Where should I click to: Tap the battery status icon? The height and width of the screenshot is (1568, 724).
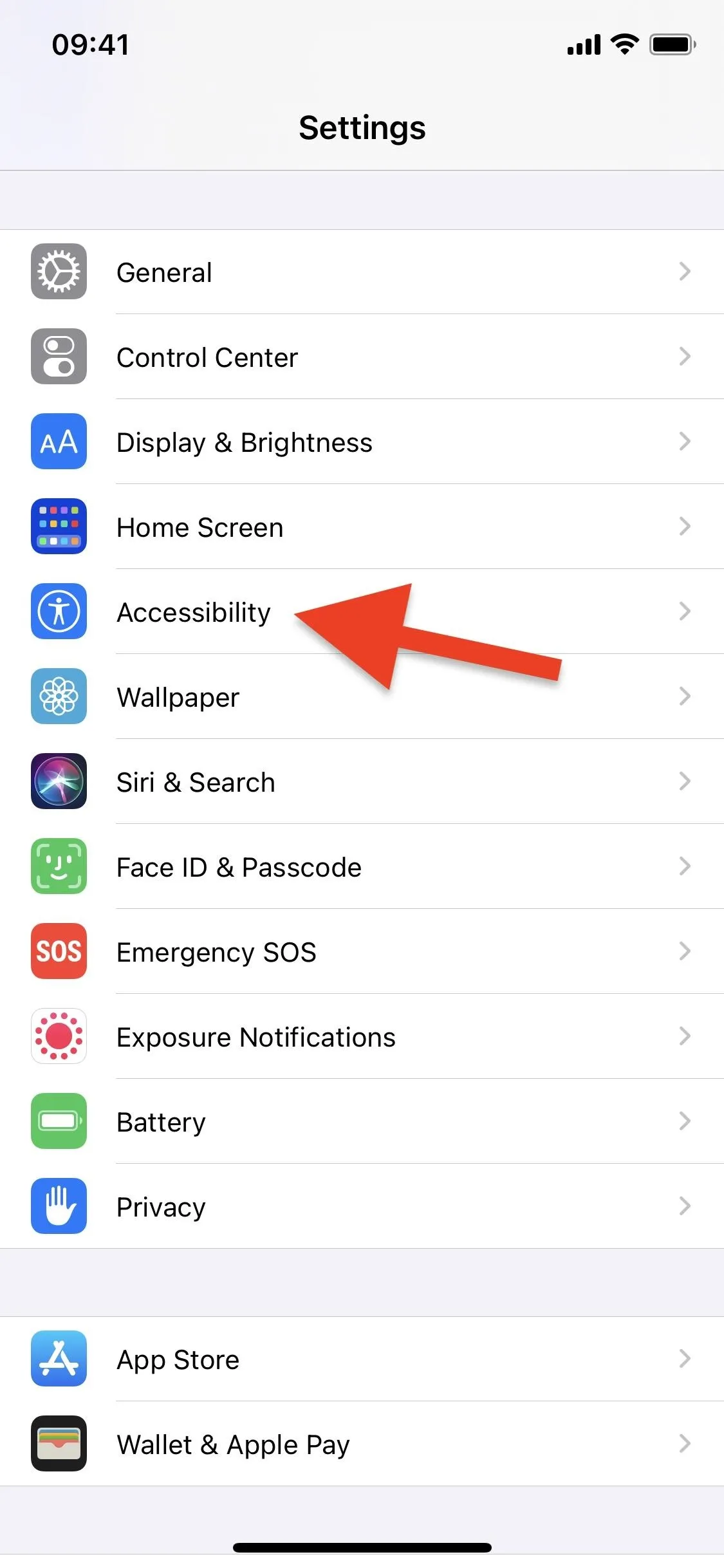673,45
